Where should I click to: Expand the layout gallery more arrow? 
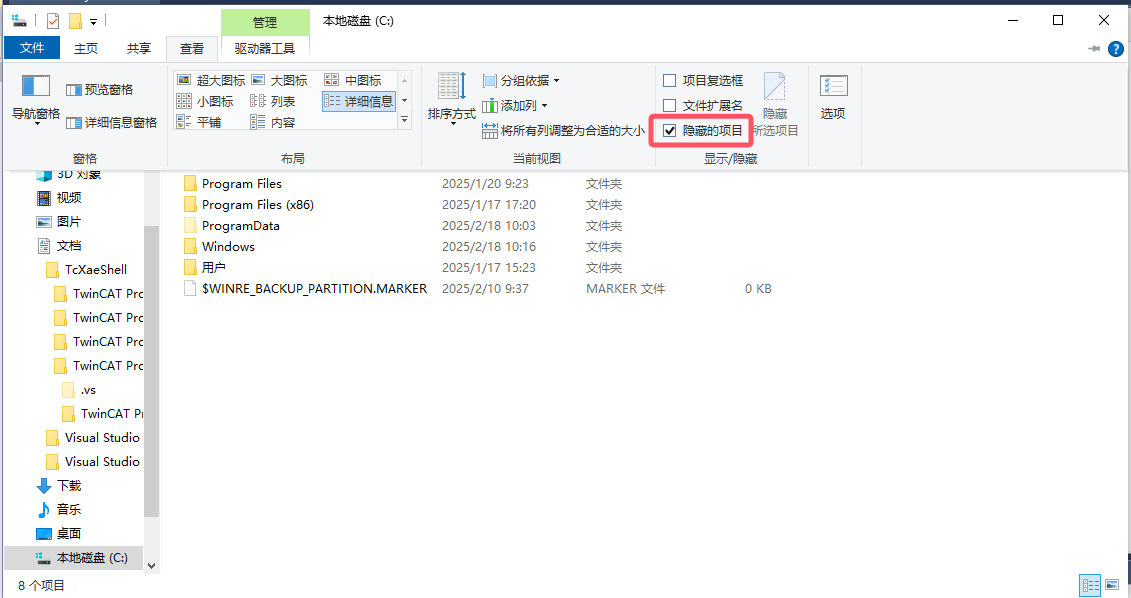[x=405, y=119]
